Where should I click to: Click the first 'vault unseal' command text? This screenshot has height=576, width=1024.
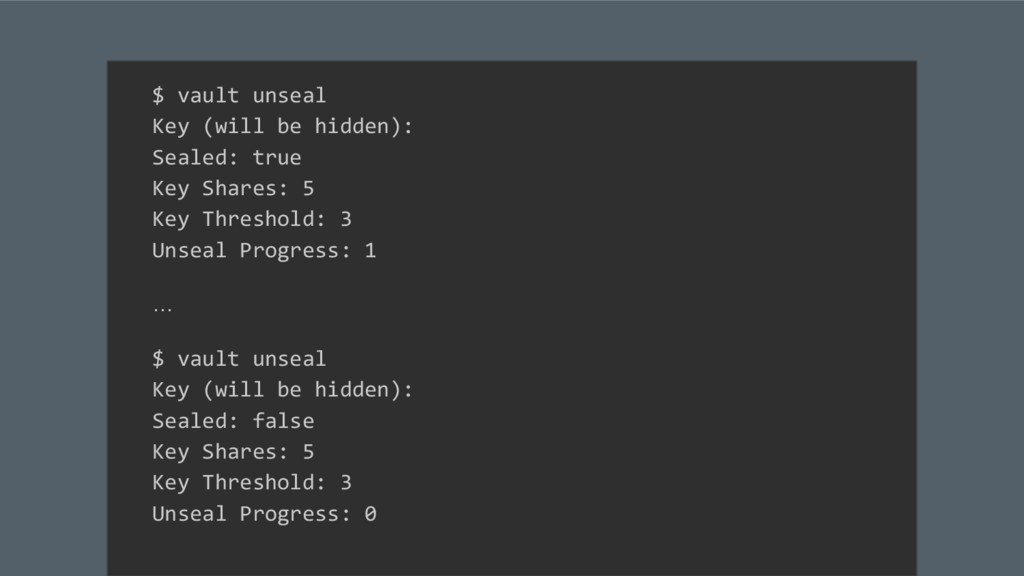coord(251,96)
